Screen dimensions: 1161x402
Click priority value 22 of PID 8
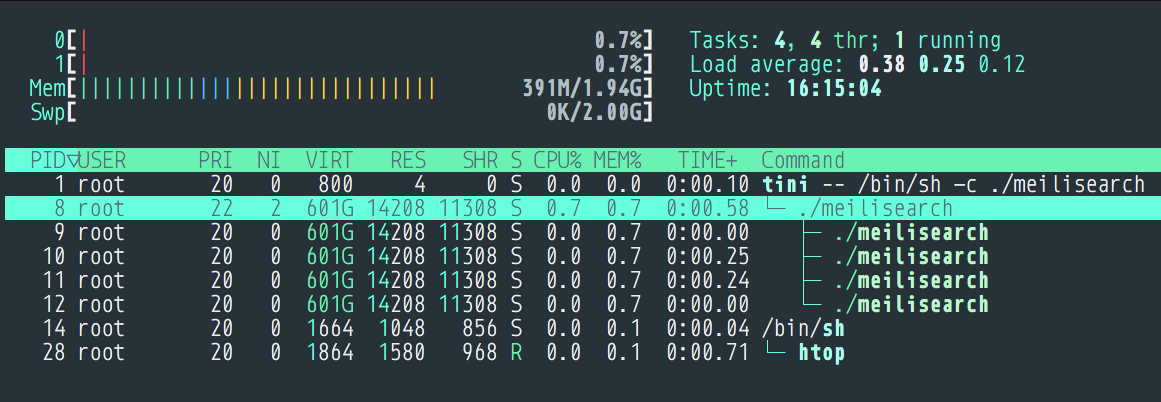(221, 209)
